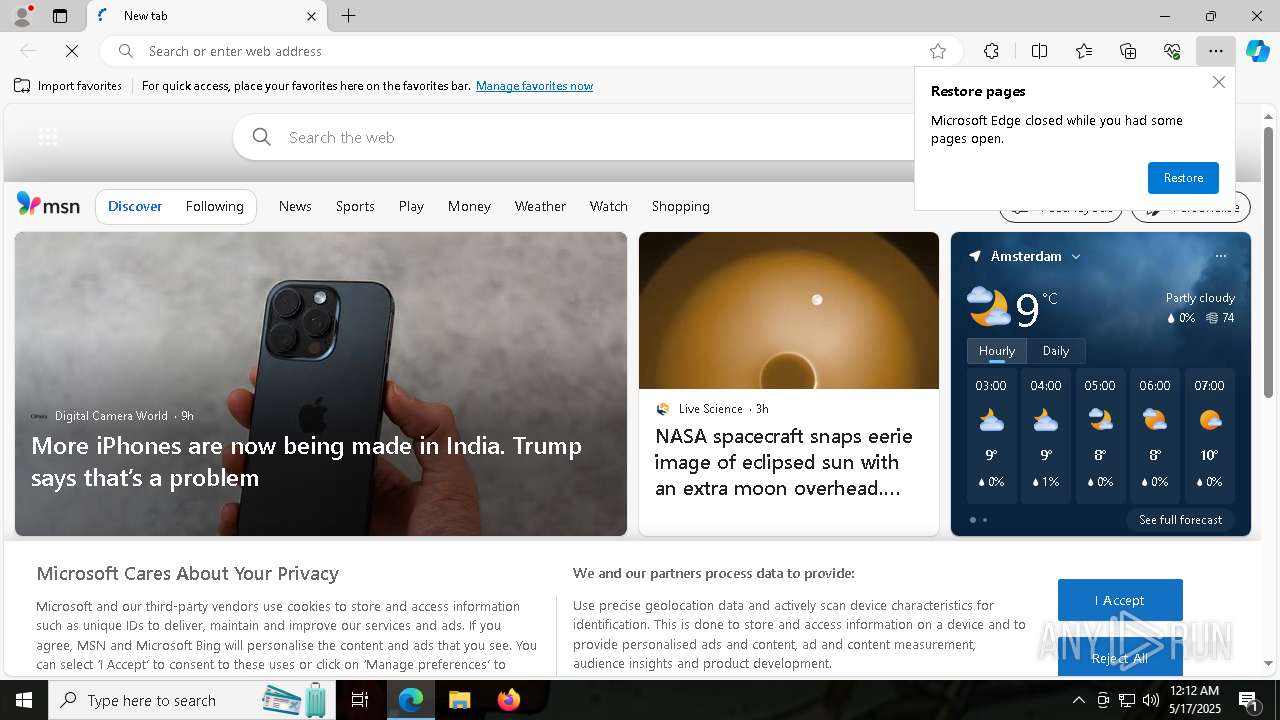The image size is (1280, 720).
Task: Open the Extensions puzzle icon
Action: point(991,51)
